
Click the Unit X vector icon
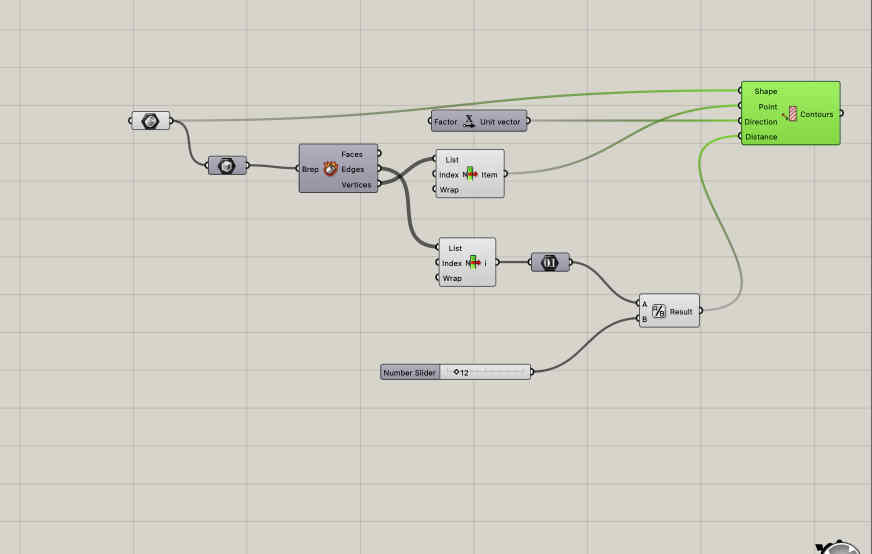469,121
